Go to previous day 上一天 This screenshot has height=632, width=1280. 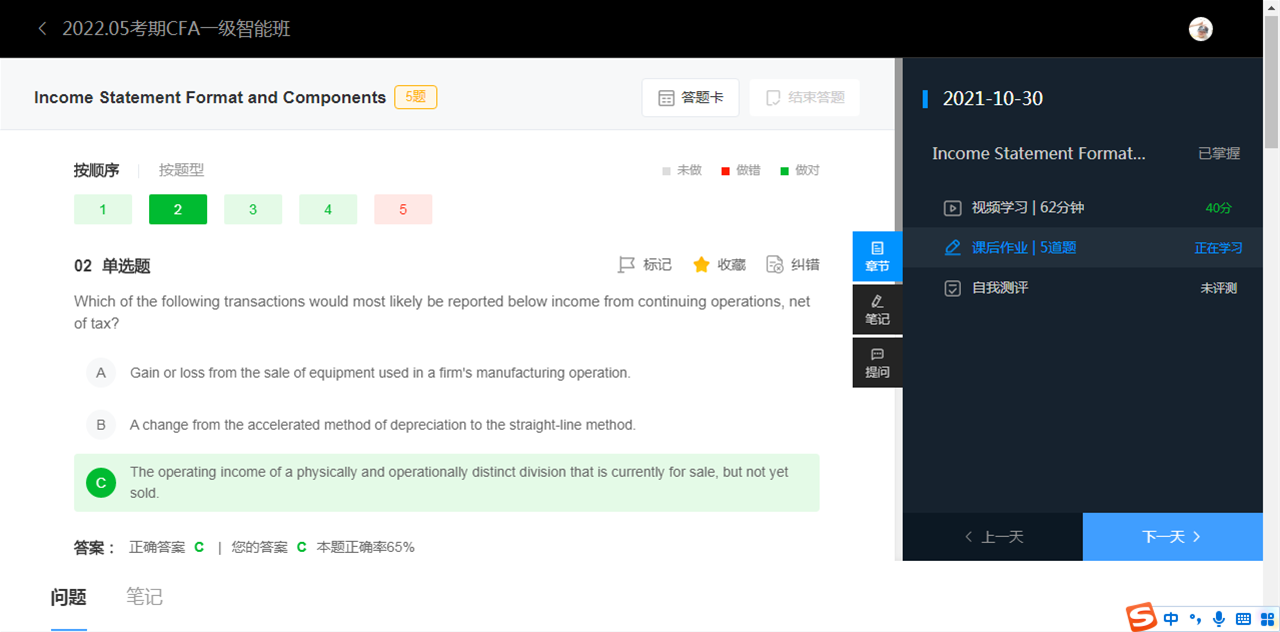pyautogui.click(x=993, y=537)
